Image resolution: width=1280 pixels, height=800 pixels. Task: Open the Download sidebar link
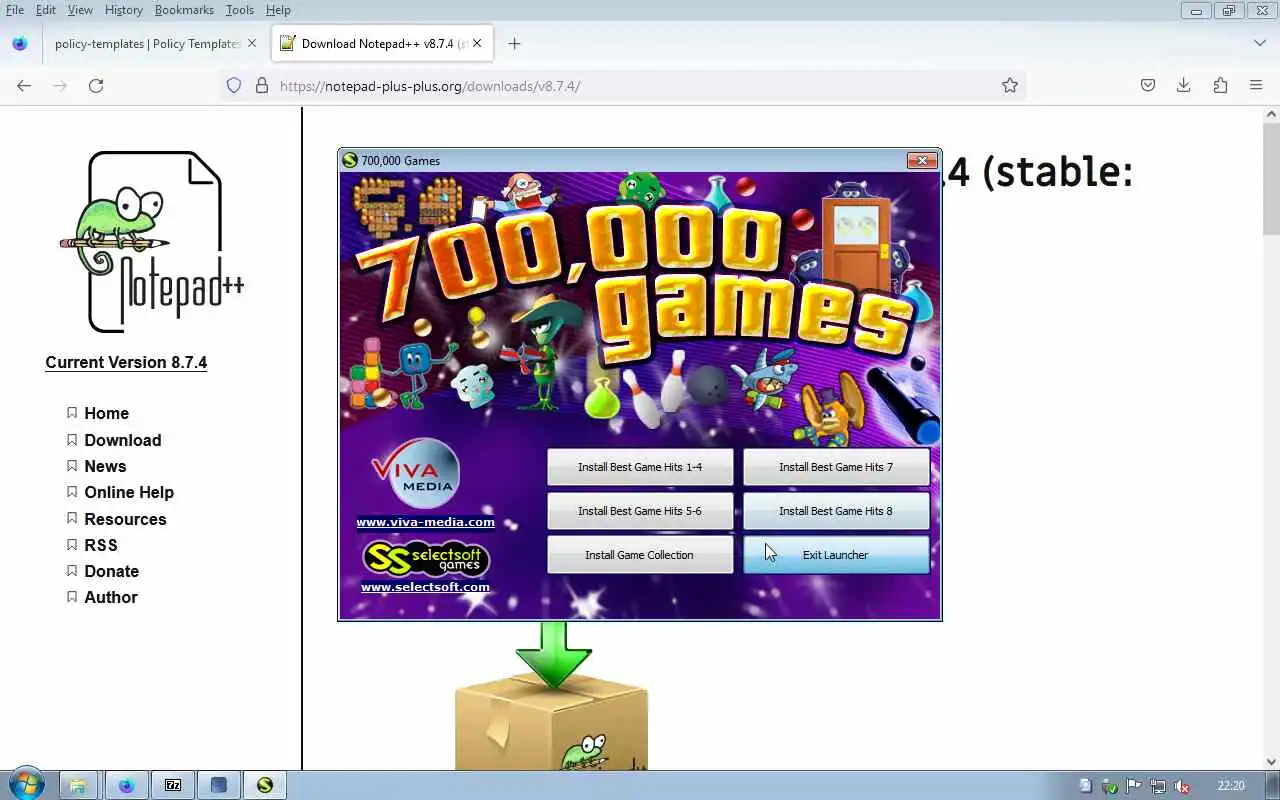pyautogui.click(x=122, y=440)
